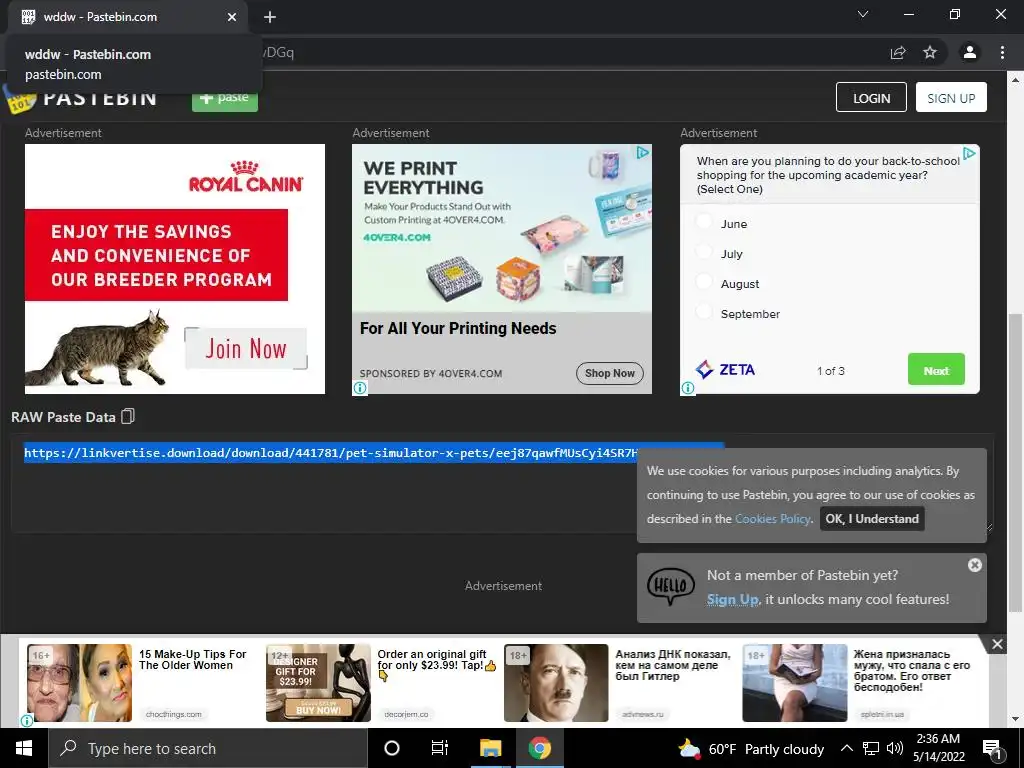The width and height of the screenshot is (1024, 768).
Task: Open File Explorer from taskbar
Action: click(x=490, y=748)
